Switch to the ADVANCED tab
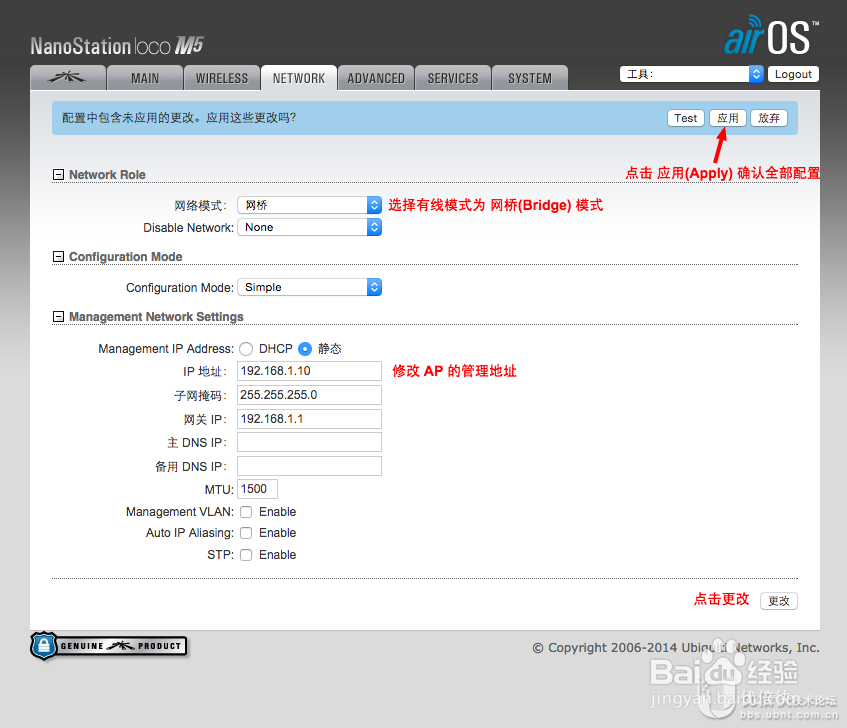This screenshot has width=847, height=728. pos(375,77)
